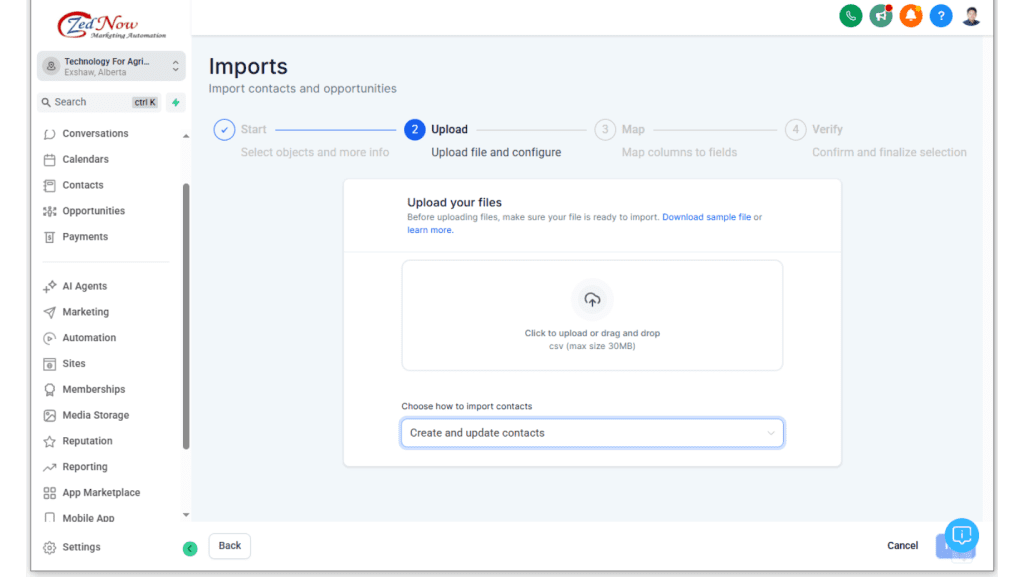This screenshot has width=1024, height=577.
Task: Select the Calendars icon in the sidebar
Action: pos(48,159)
